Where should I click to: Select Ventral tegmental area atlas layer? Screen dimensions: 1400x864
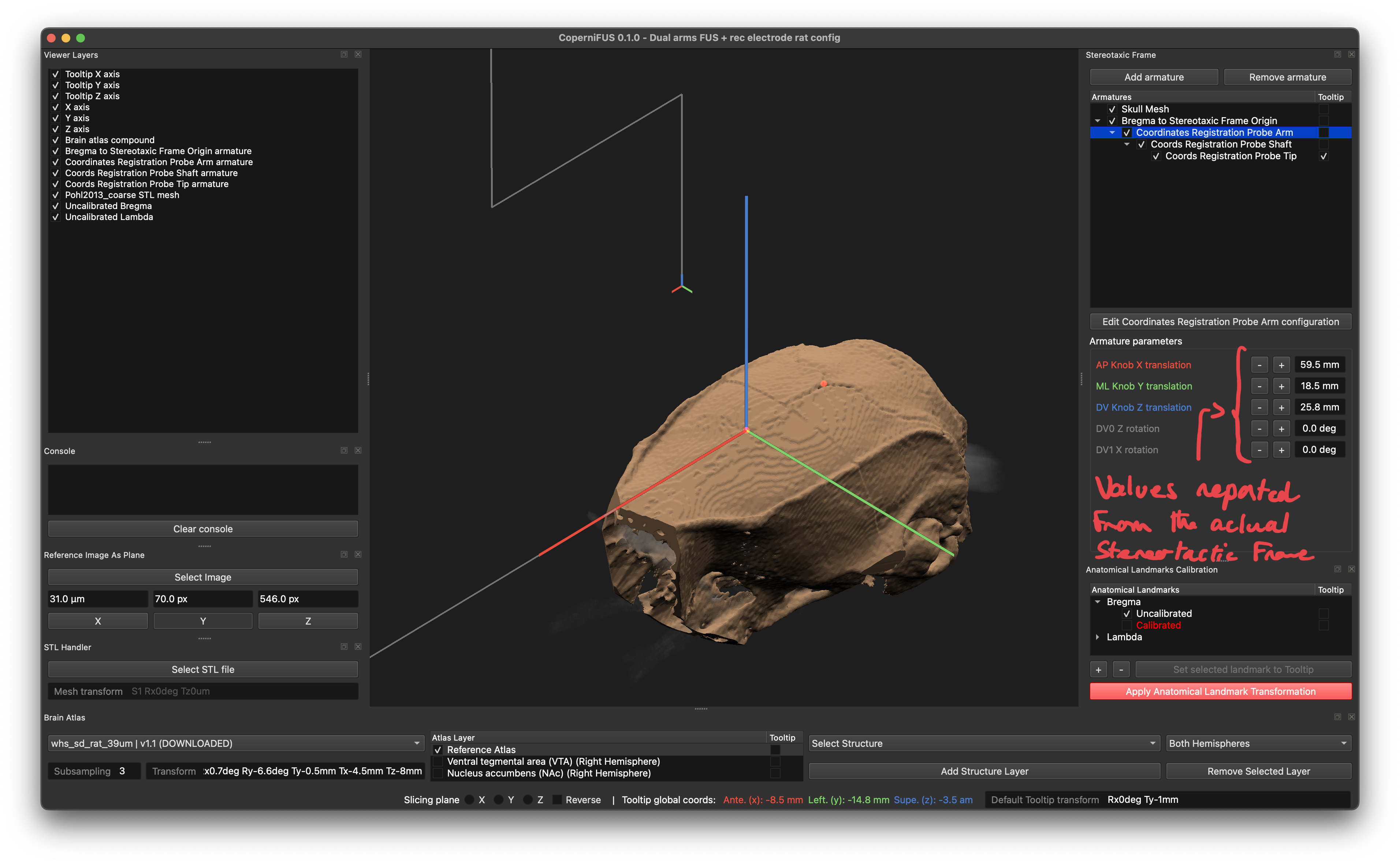552,761
